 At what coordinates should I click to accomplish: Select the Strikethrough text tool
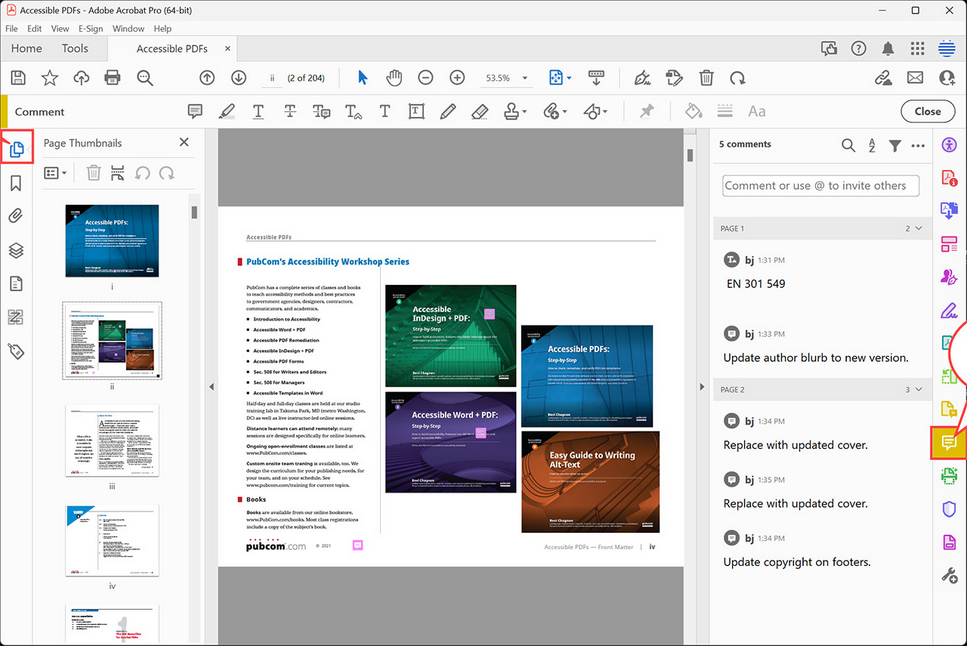(290, 111)
